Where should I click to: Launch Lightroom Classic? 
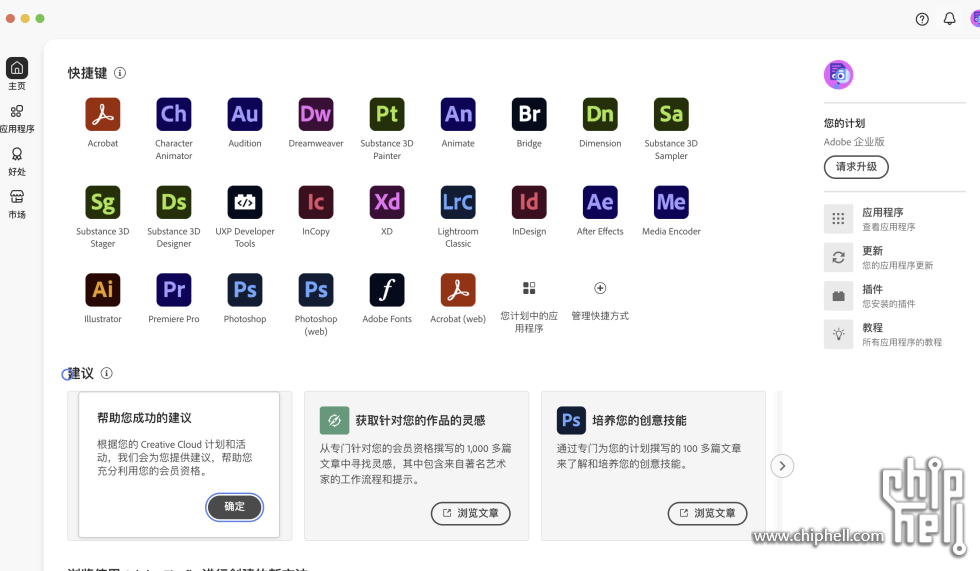[458, 202]
